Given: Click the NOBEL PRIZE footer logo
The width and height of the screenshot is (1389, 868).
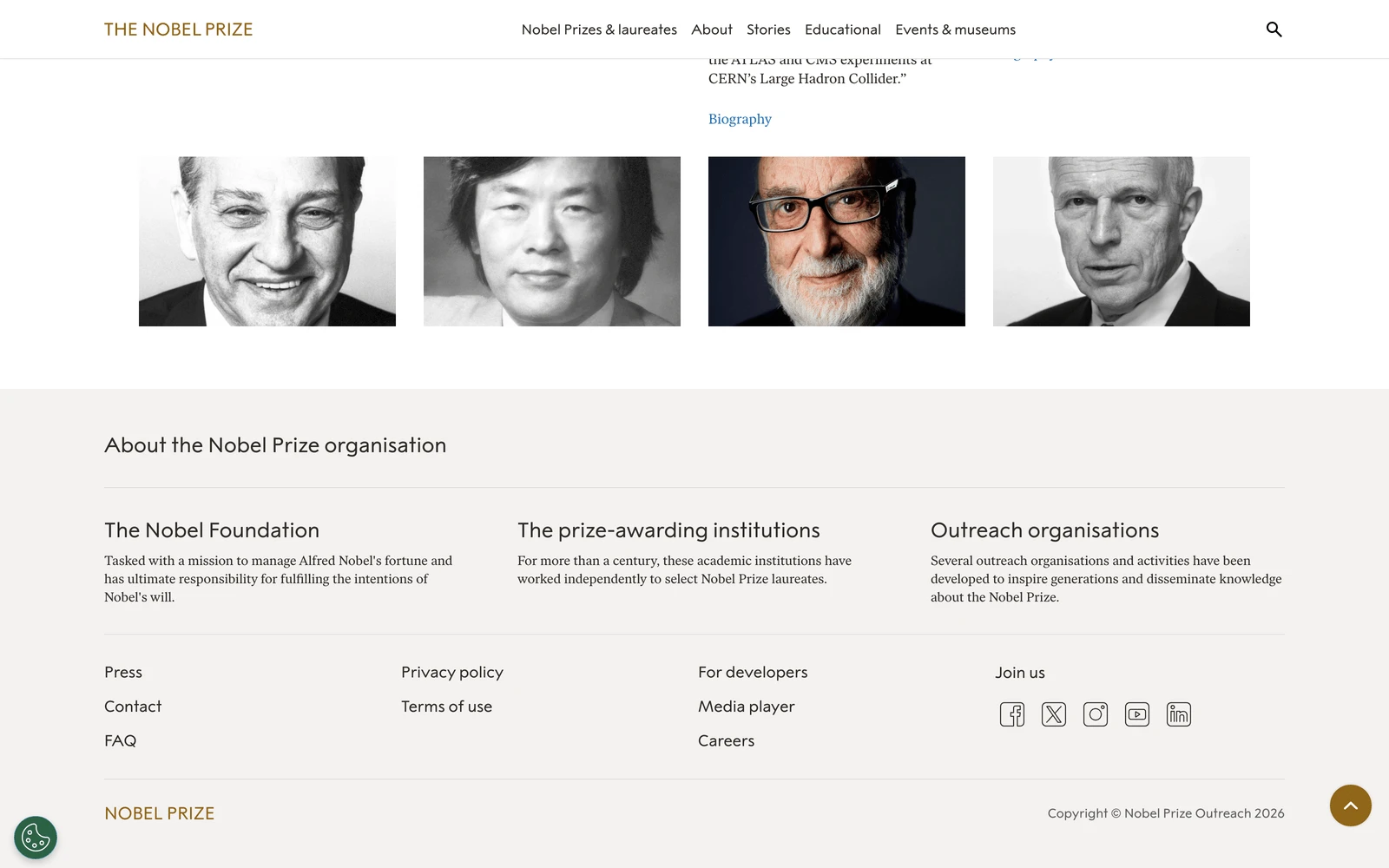Looking at the screenshot, I should [160, 813].
